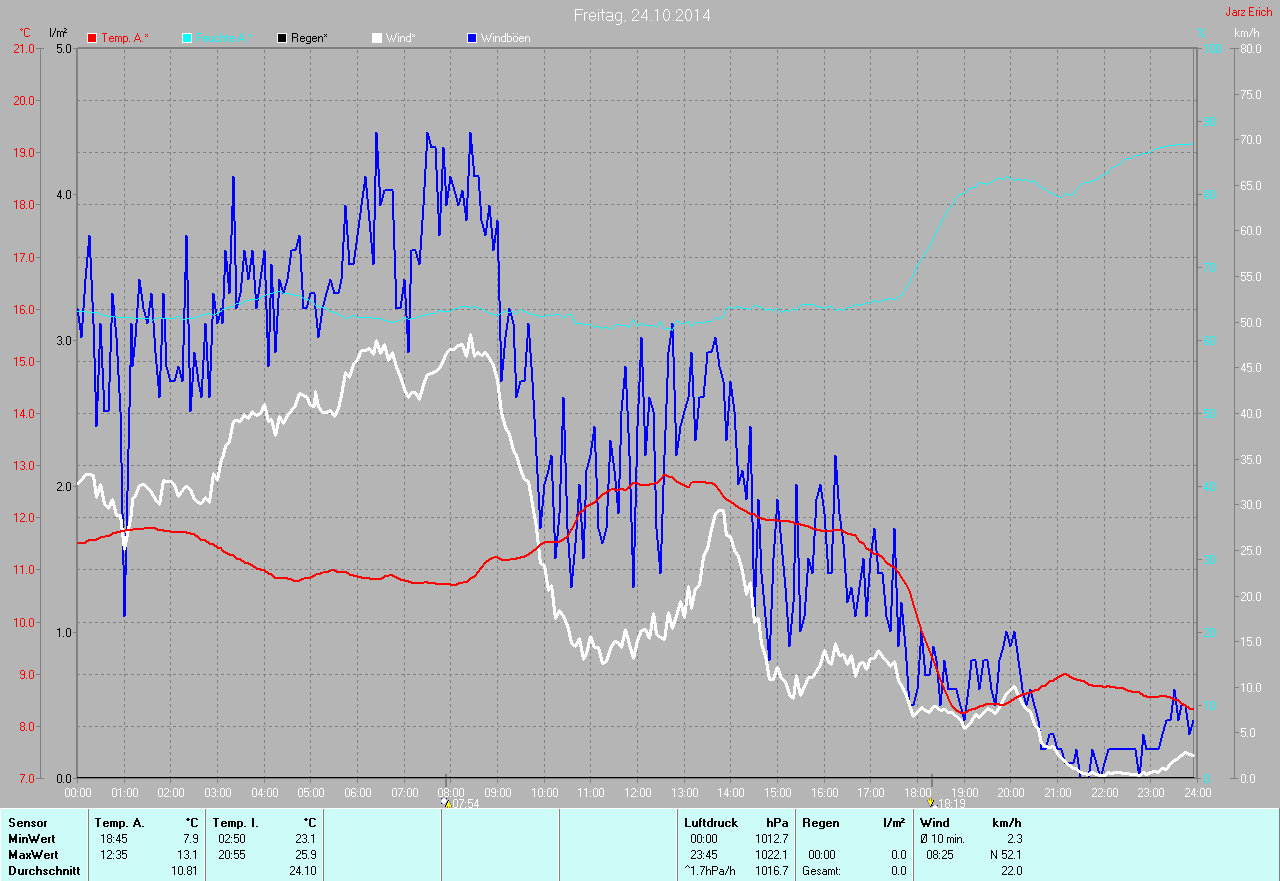Click the 'Temp. A.' table column header
The height and width of the screenshot is (881, 1280).
pos(119,823)
